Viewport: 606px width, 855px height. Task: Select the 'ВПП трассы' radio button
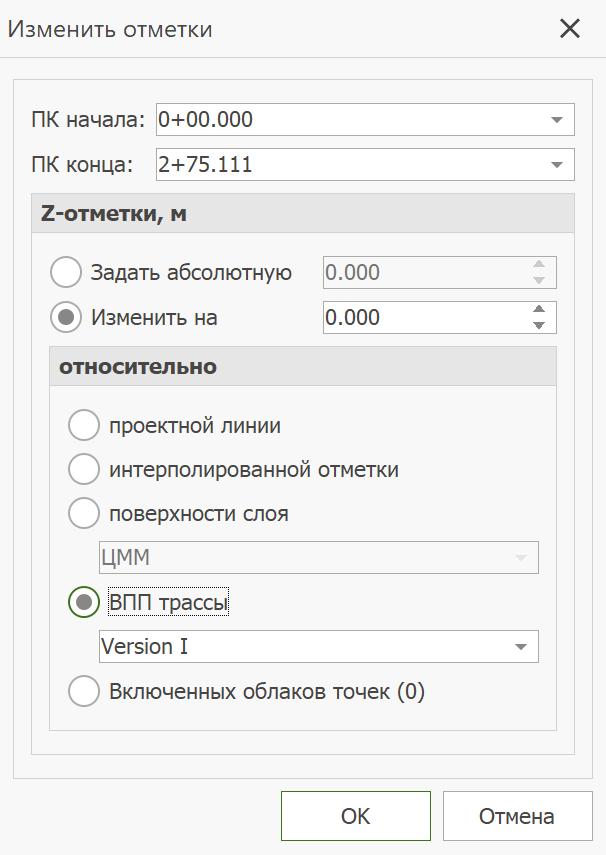[84, 602]
